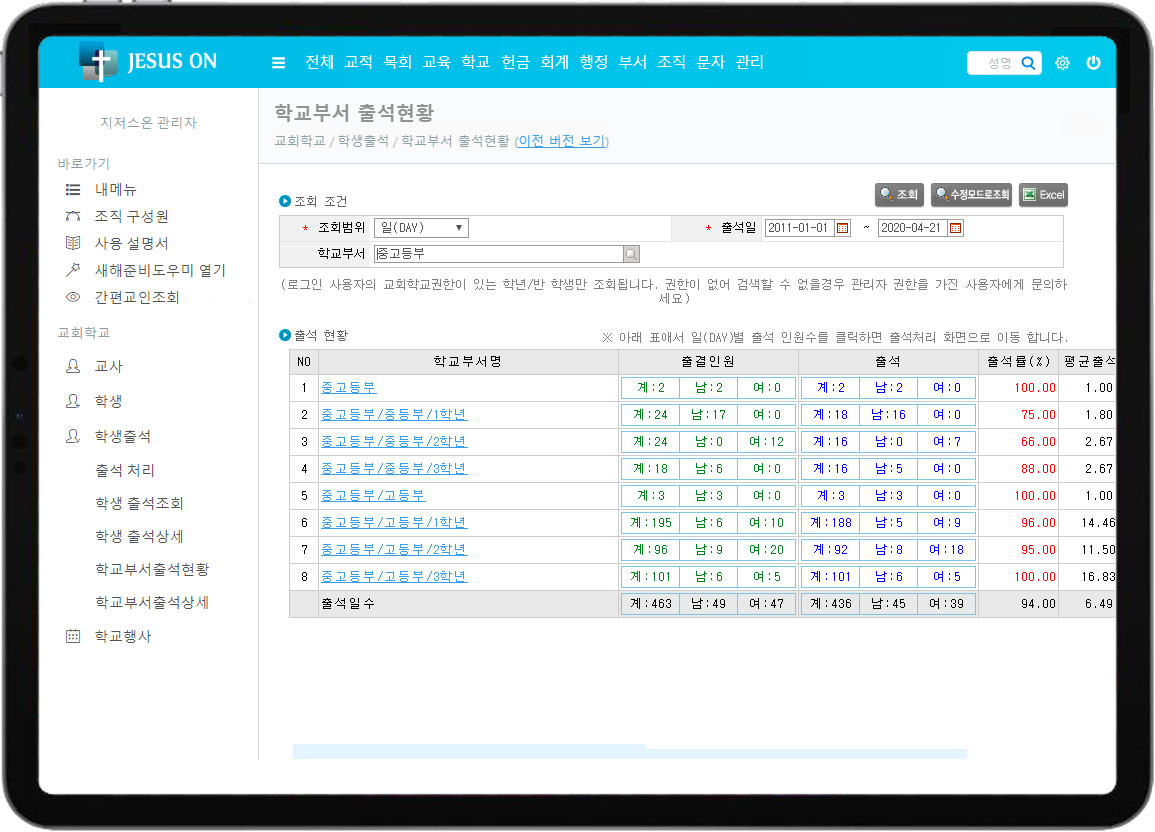The width and height of the screenshot is (1155, 832).
Task: Open settings gear icon in header
Action: [1062, 63]
